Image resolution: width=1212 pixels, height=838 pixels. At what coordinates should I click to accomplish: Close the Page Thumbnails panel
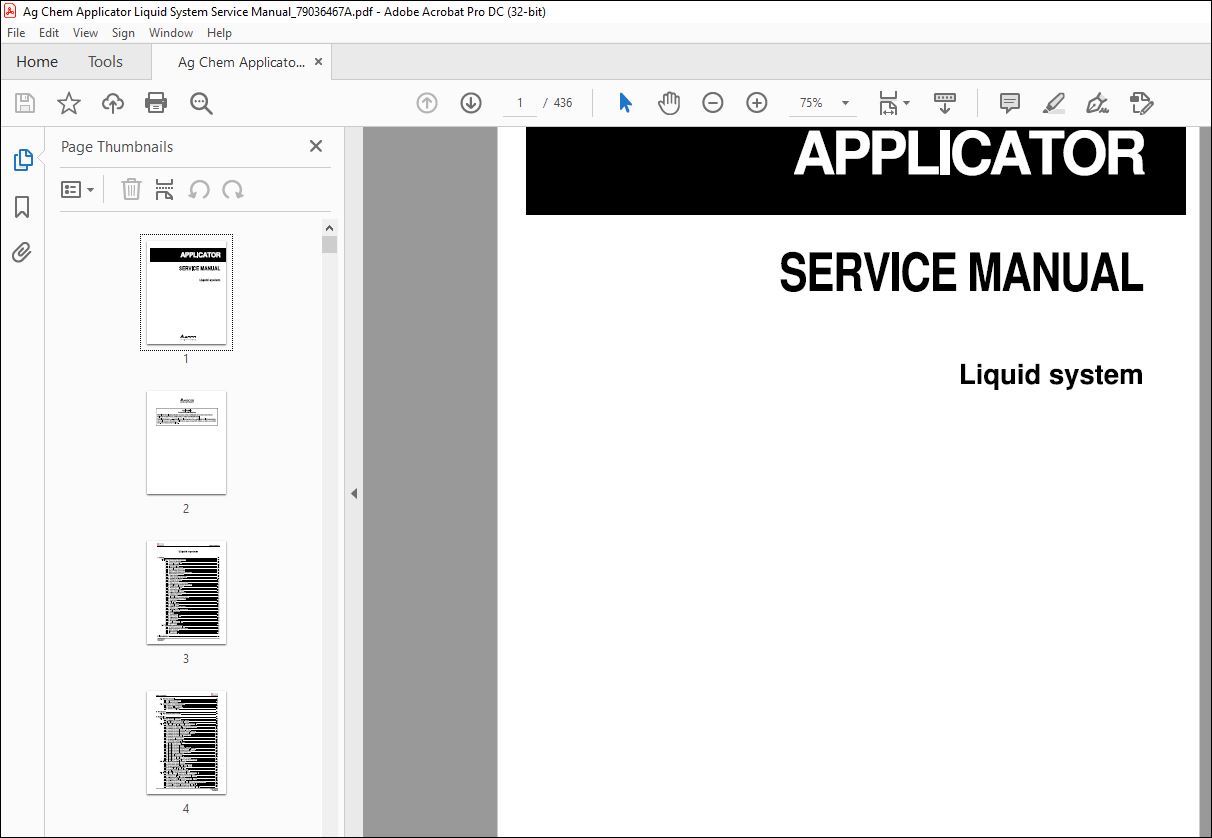point(316,146)
